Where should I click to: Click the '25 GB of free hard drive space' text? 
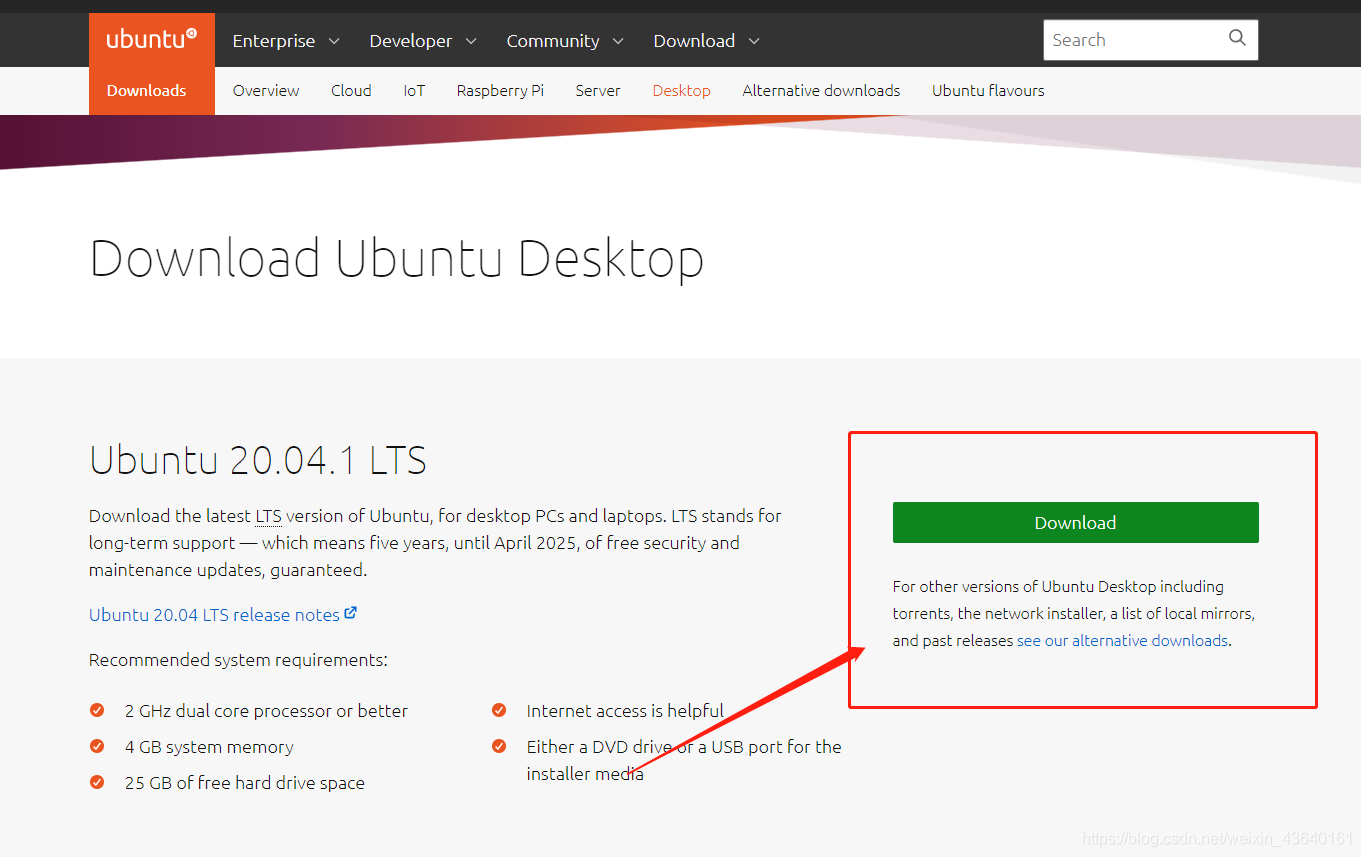pyautogui.click(x=245, y=783)
